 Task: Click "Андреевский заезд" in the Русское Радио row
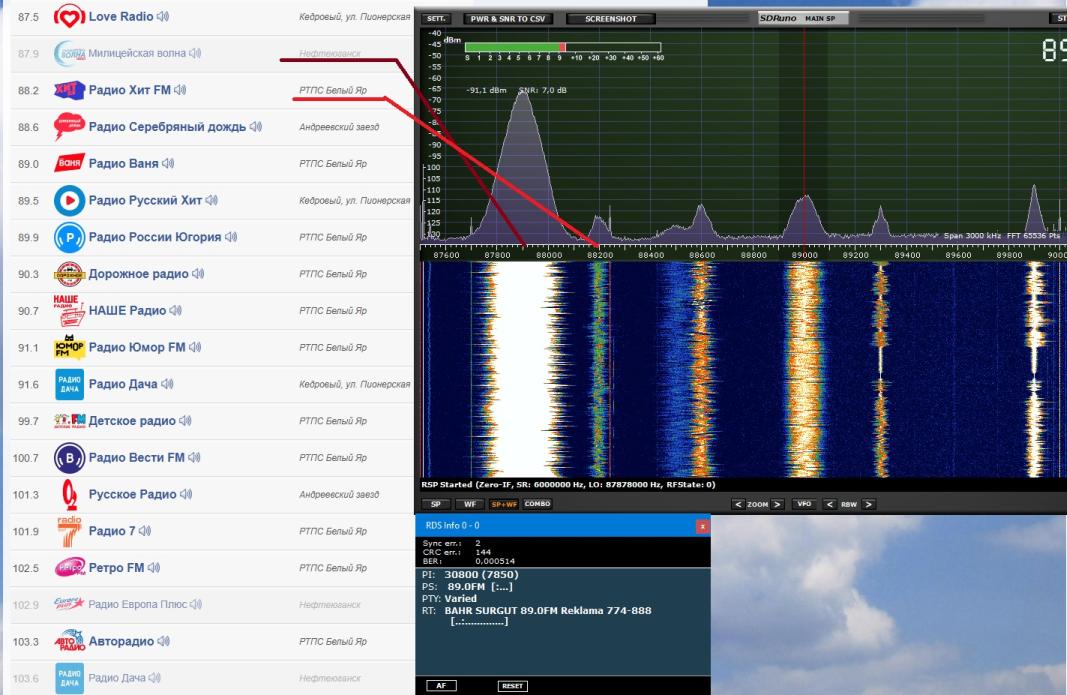pyautogui.click(x=339, y=494)
